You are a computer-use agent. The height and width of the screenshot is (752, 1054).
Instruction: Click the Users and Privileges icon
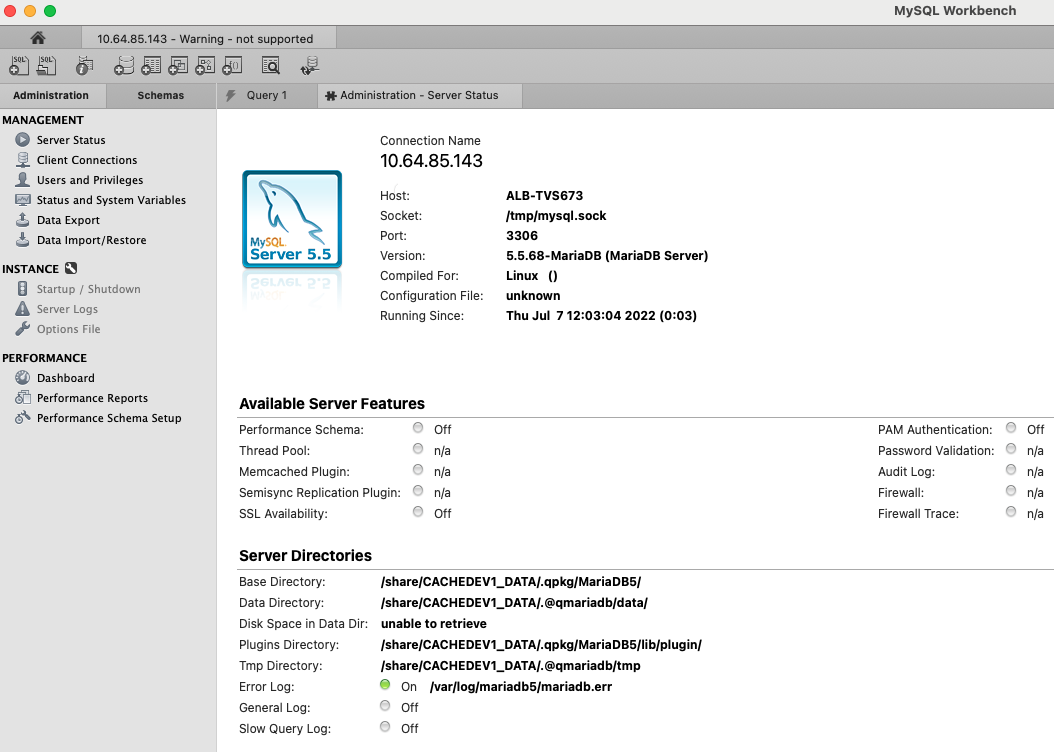pyautogui.click(x=23, y=179)
